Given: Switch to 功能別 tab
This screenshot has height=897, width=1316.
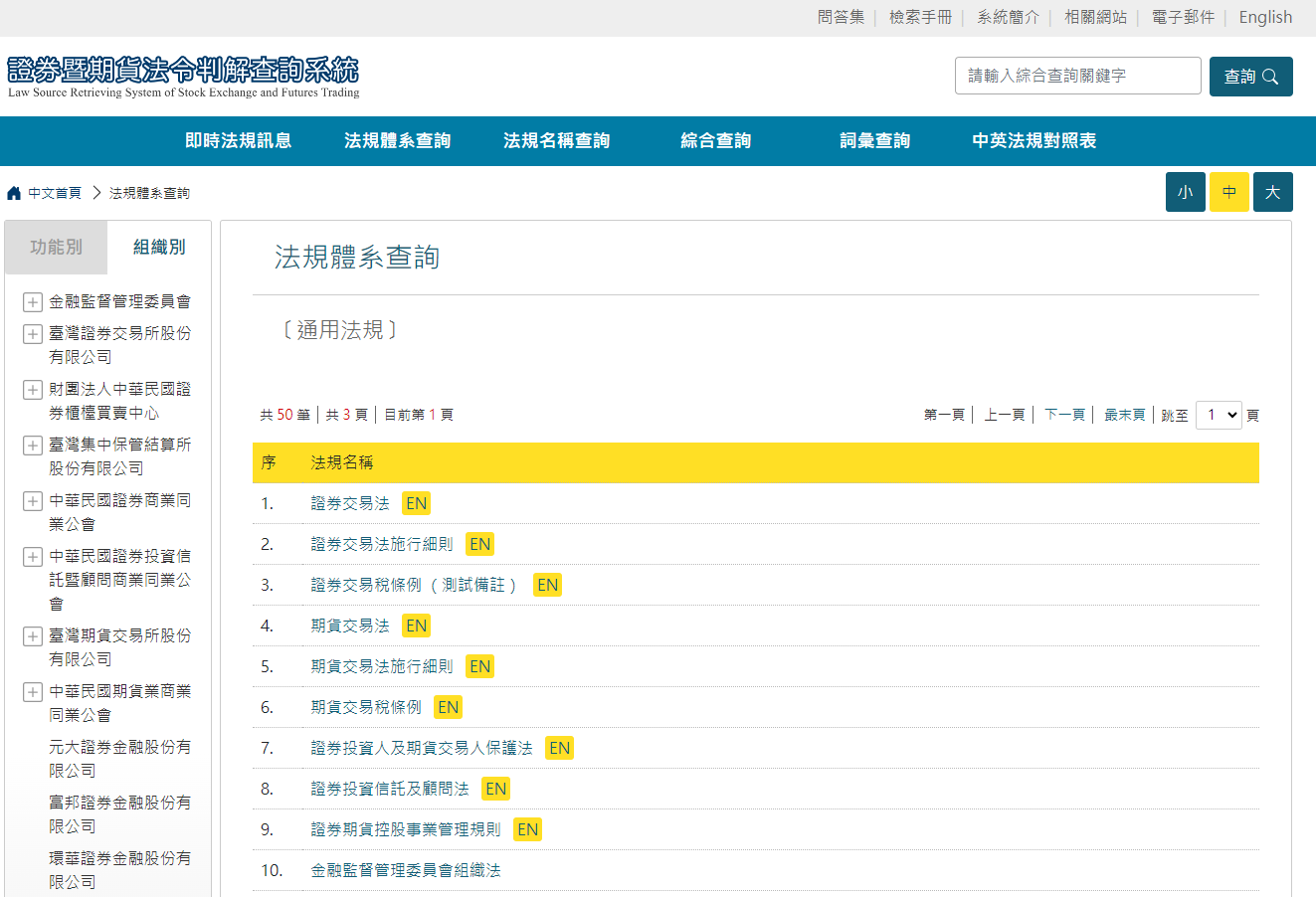Looking at the screenshot, I should [56, 248].
